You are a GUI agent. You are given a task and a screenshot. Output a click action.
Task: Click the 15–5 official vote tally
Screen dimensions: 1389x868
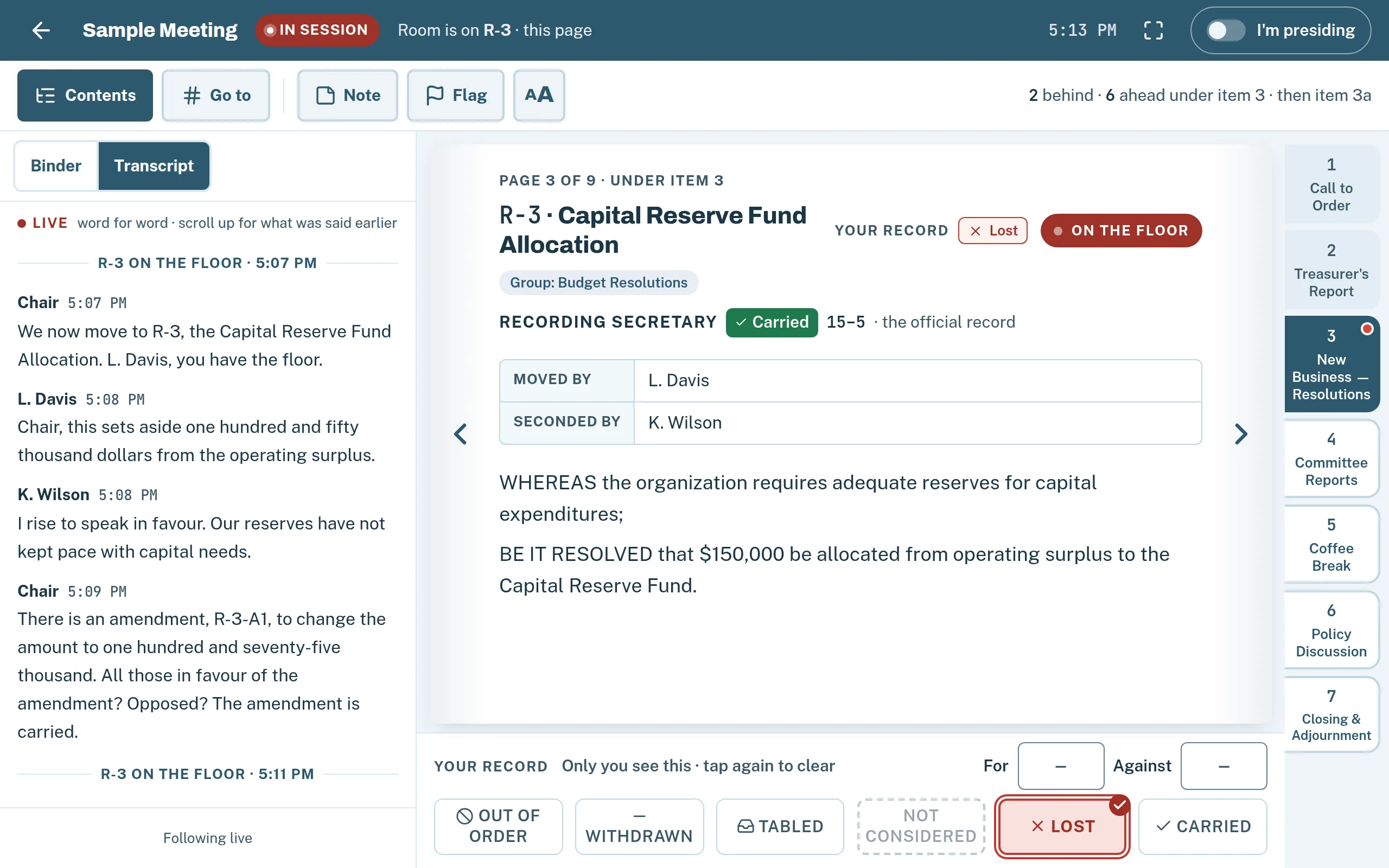click(x=845, y=322)
